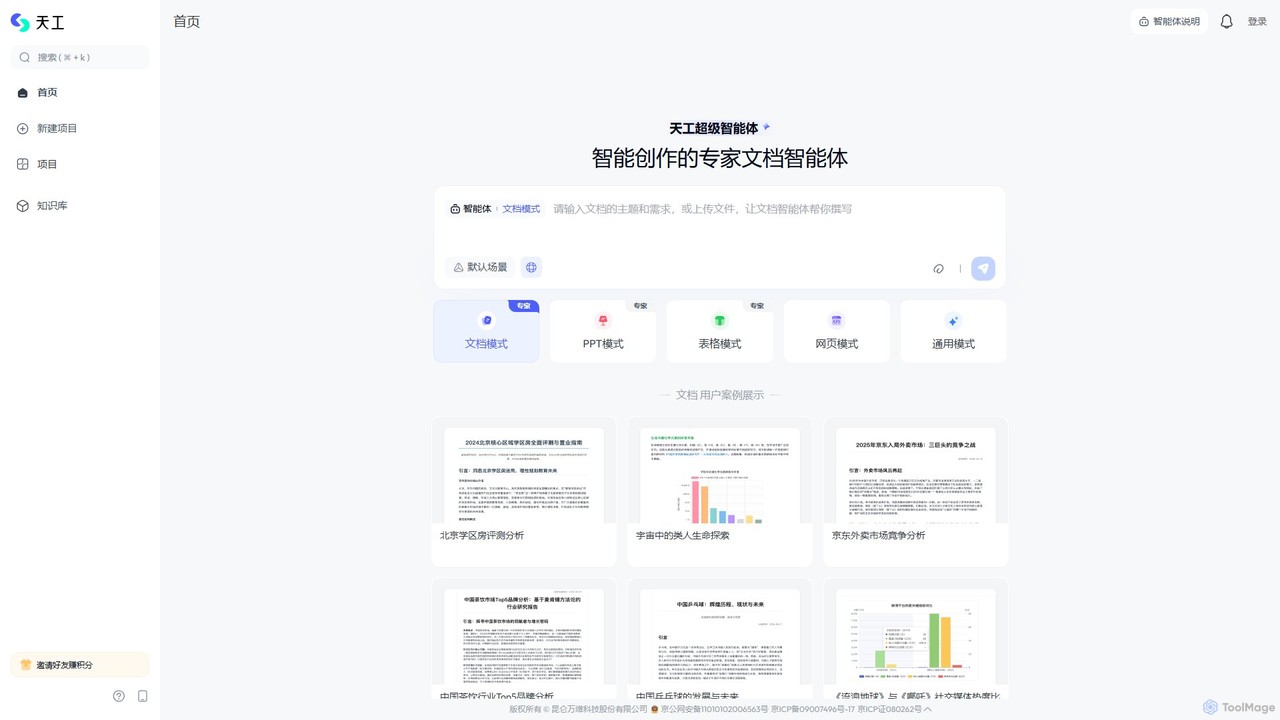1280x720 pixels.
Task: Open 北京学区房评测分析 case thumbnail
Action: point(524,492)
